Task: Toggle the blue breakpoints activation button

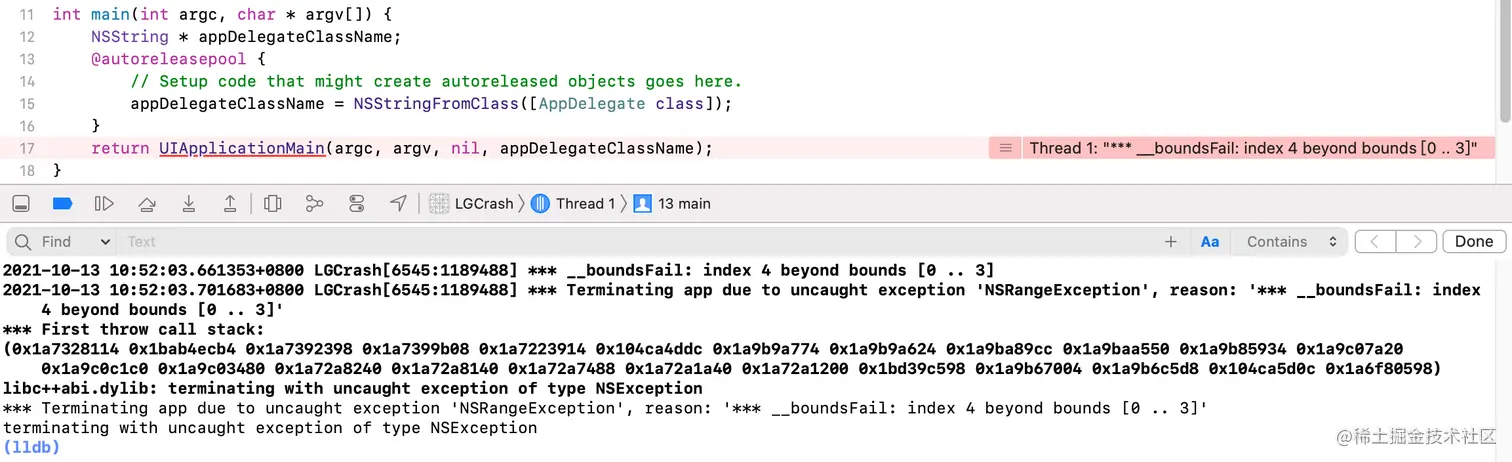Action: [x=62, y=204]
